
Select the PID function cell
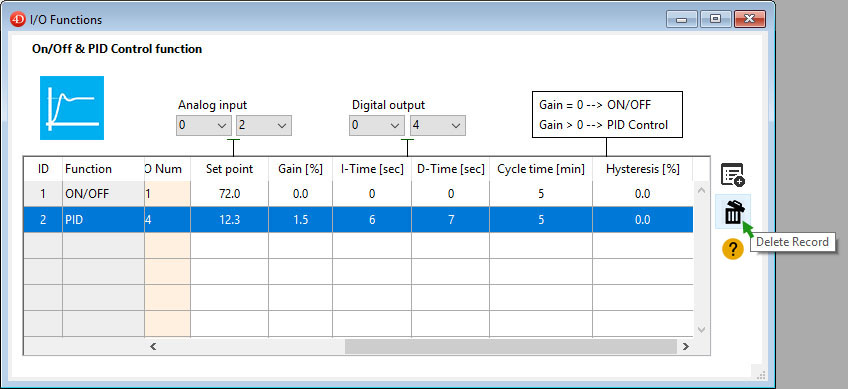click(x=104, y=220)
